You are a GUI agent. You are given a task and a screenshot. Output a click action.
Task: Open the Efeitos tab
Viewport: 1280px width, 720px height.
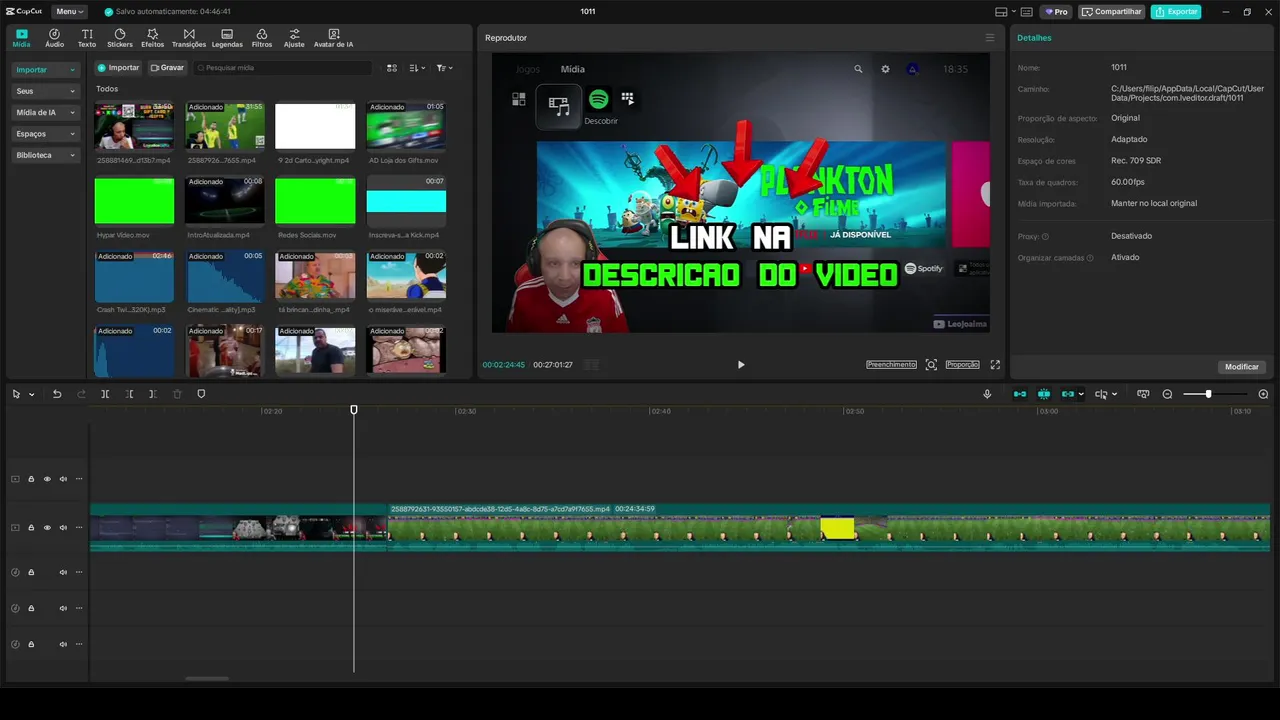pyautogui.click(x=153, y=38)
